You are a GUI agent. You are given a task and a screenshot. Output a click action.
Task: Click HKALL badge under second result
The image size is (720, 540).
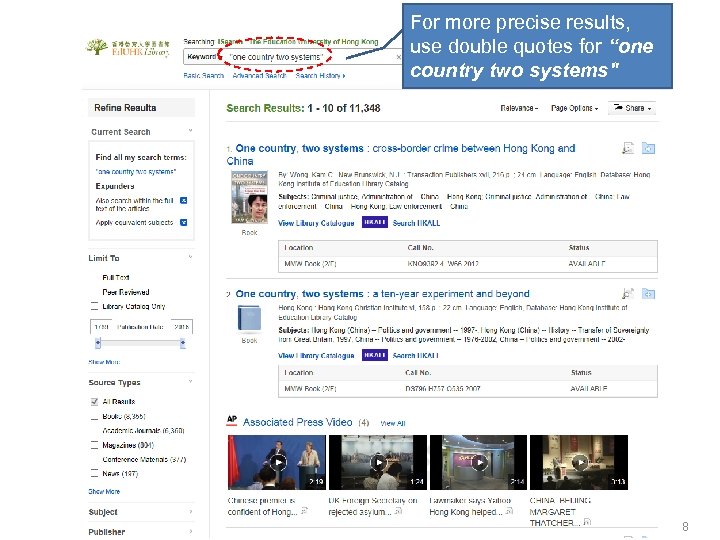point(375,355)
